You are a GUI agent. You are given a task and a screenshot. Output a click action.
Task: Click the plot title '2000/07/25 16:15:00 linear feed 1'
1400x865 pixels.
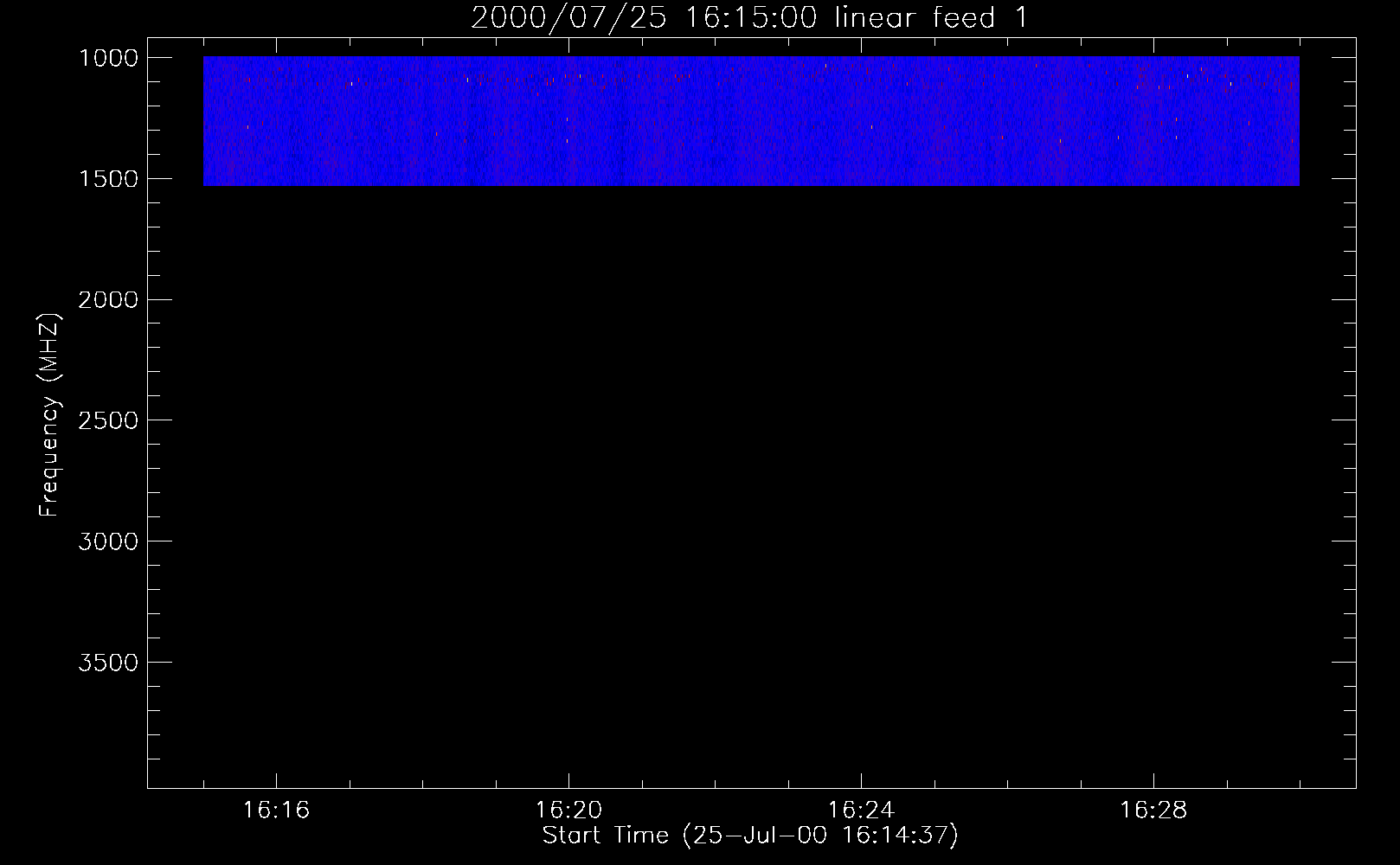coord(749,17)
